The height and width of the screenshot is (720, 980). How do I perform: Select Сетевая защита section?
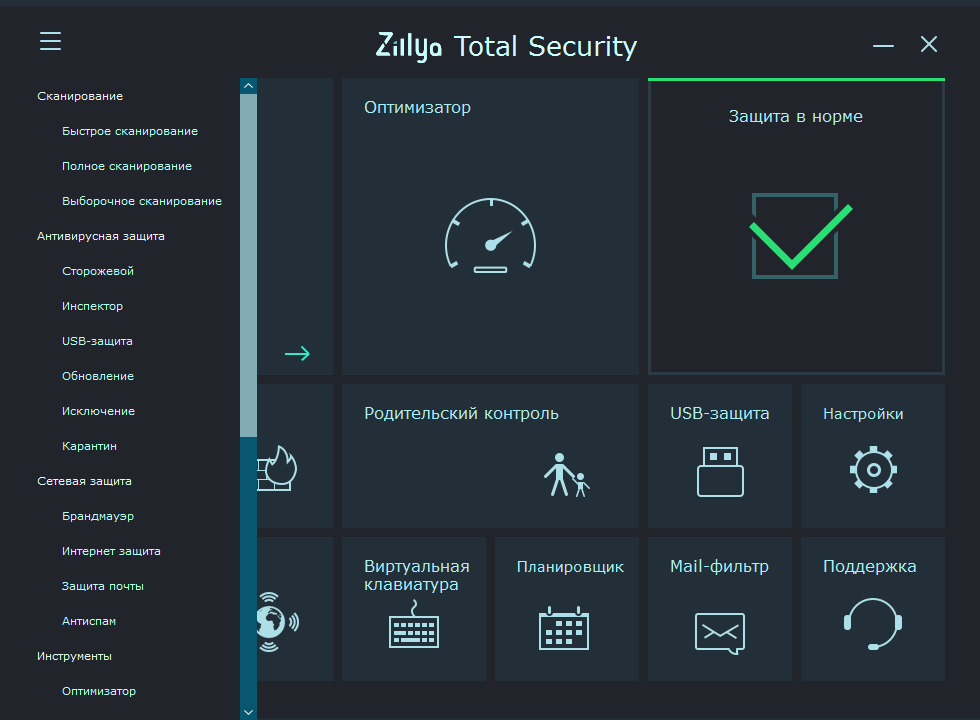point(84,481)
